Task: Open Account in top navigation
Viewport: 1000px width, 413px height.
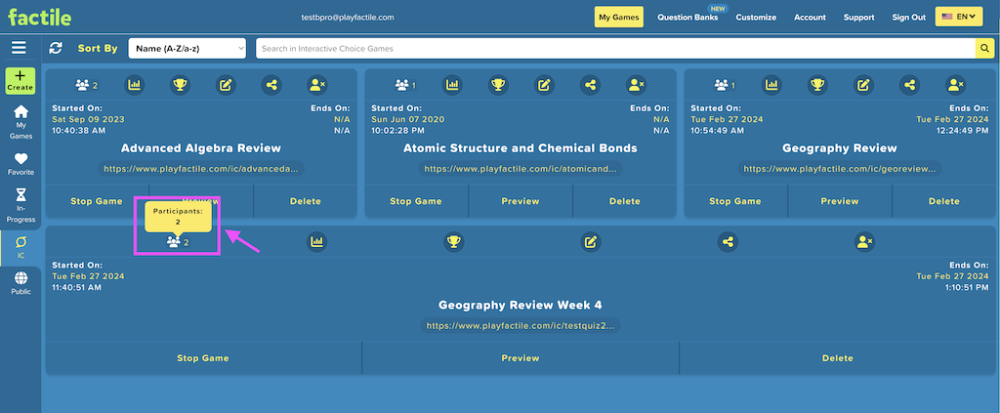Action: click(x=809, y=17)
